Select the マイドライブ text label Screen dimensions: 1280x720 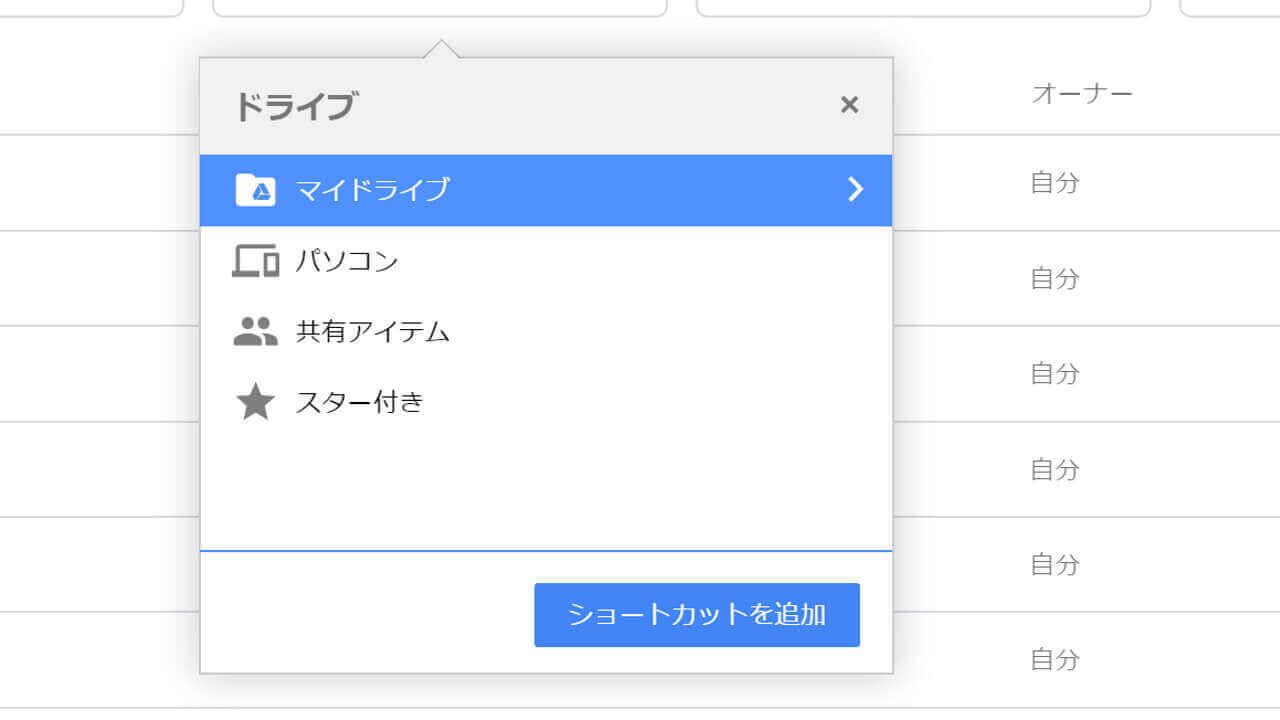point(373,190)
